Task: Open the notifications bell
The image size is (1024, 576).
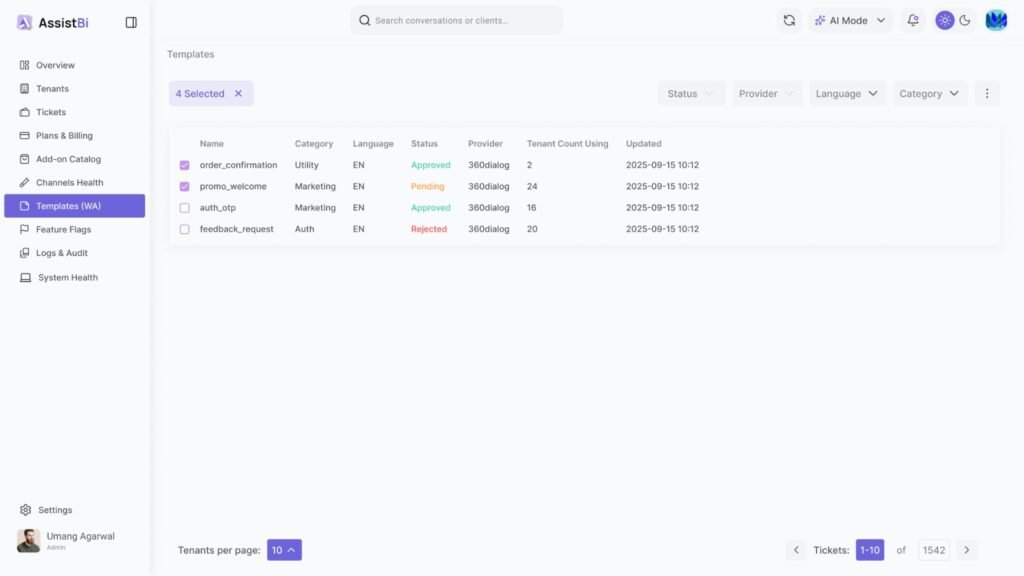Action: tap(912, 20)
